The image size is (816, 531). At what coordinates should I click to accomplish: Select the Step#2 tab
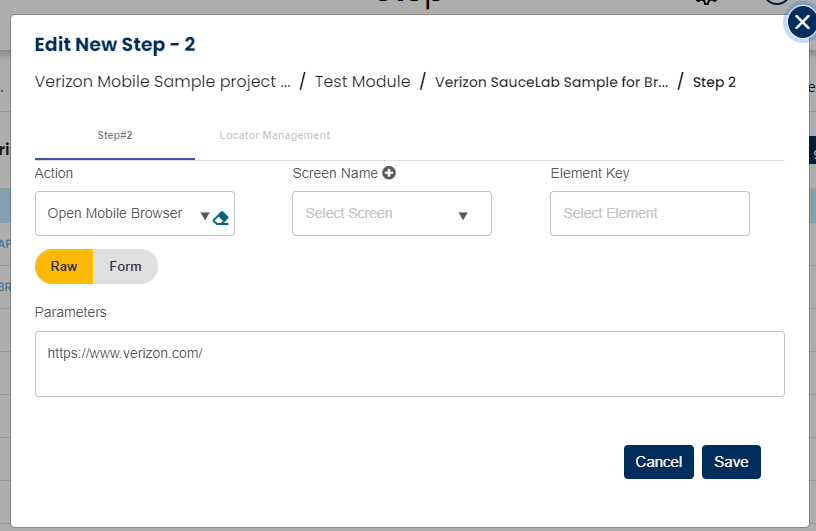[x=115, y=135]
